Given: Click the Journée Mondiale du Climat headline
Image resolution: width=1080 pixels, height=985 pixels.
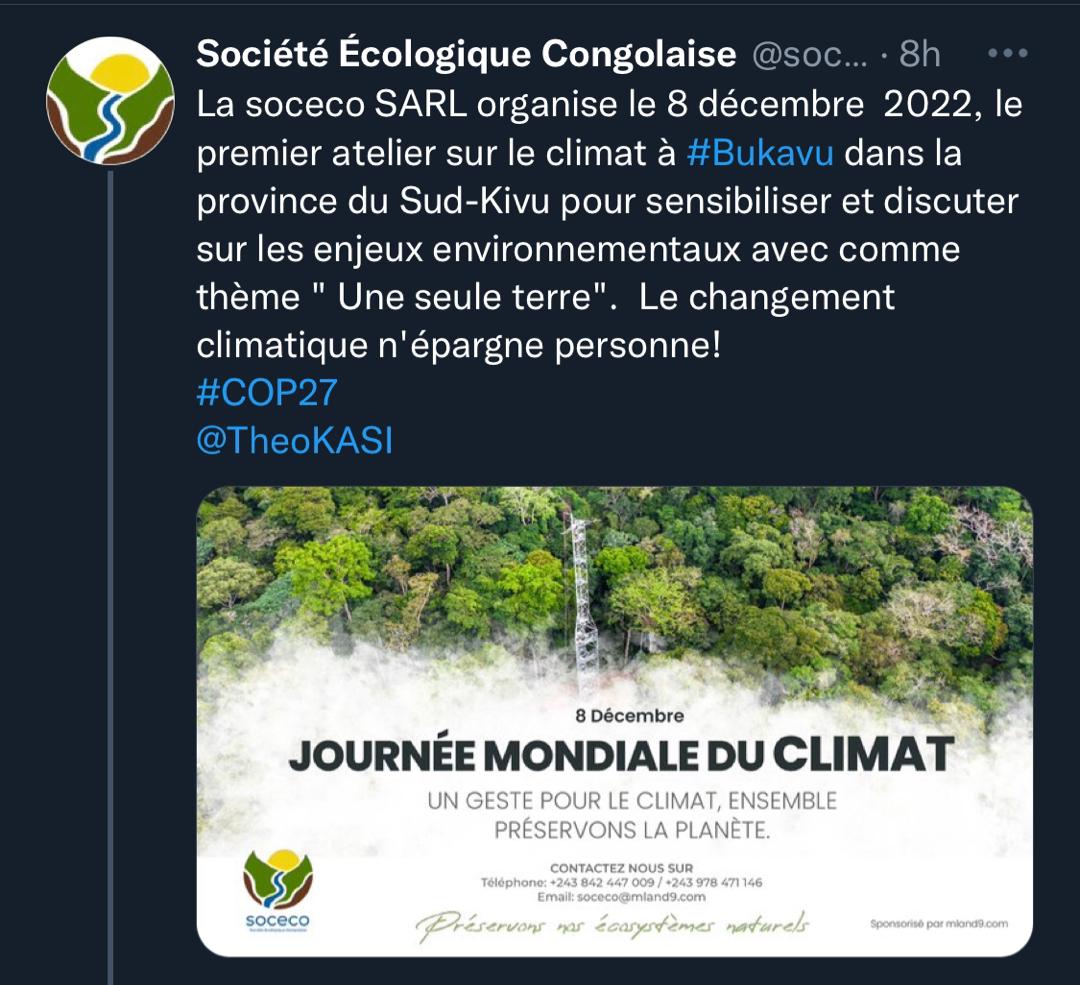Looking at the screenshot, I should click(620, 755).
